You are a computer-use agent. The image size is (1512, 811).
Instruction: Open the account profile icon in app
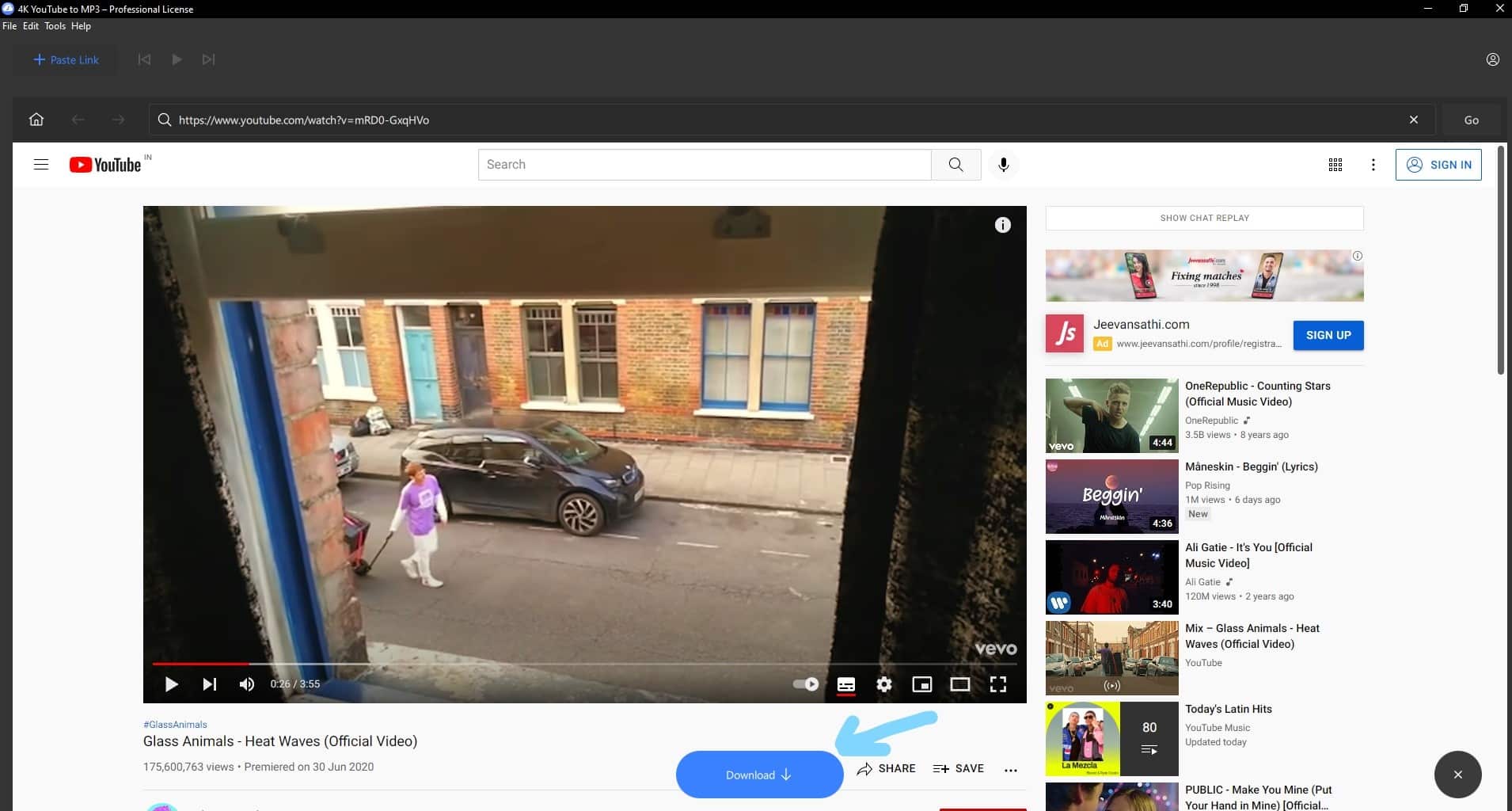(1492, 59)
